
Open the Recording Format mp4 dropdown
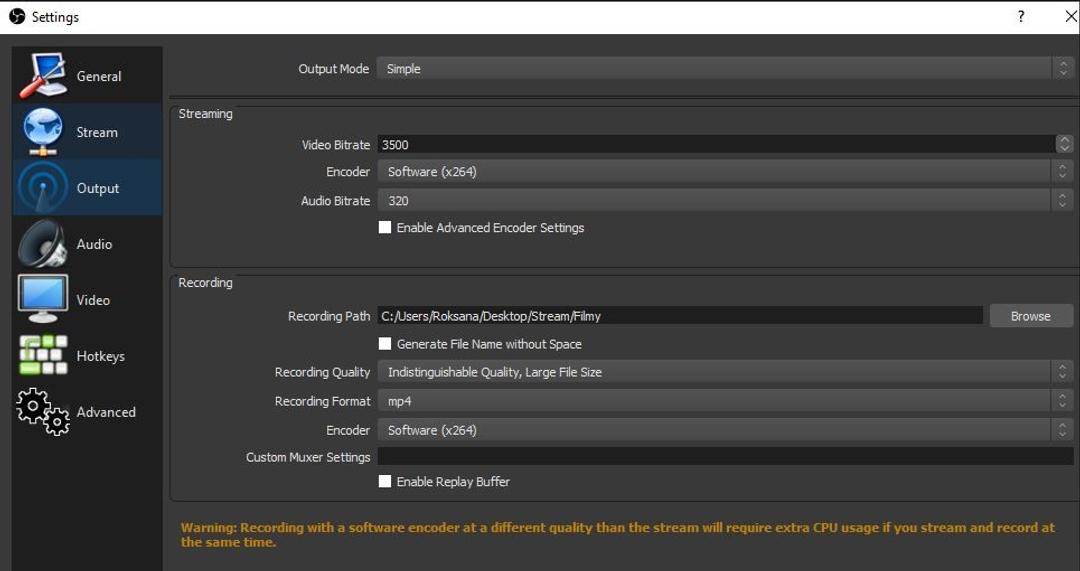tap(724, 401)
